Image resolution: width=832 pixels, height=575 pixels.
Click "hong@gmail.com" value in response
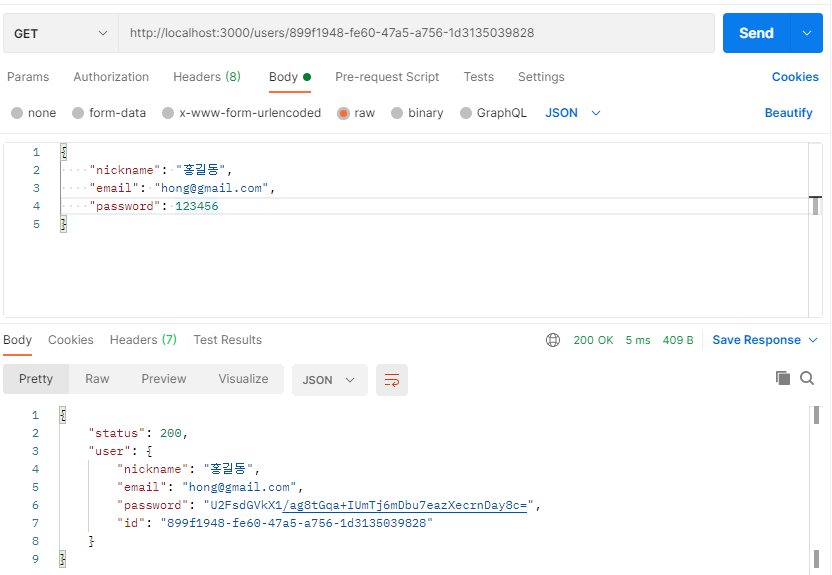coord(239,487)
